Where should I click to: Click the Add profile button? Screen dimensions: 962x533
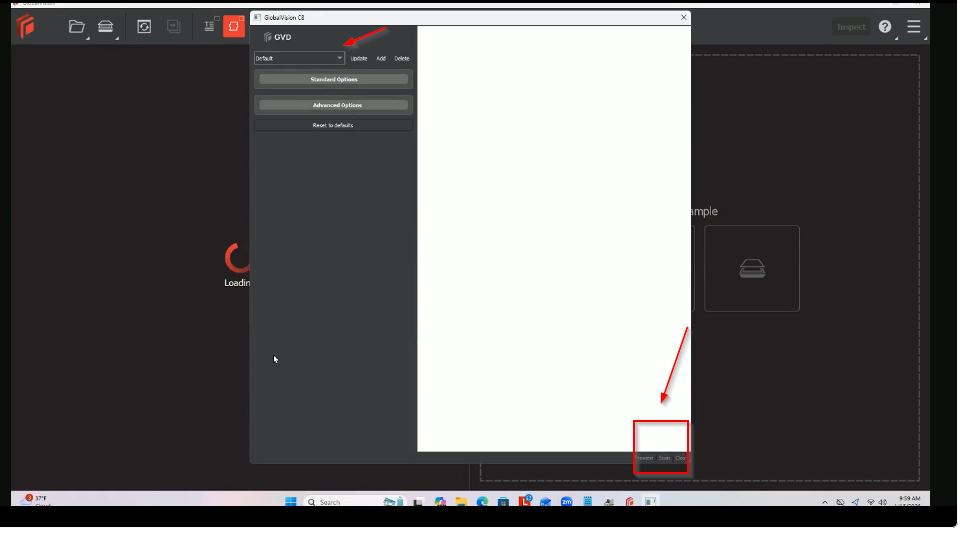point(381,59)
